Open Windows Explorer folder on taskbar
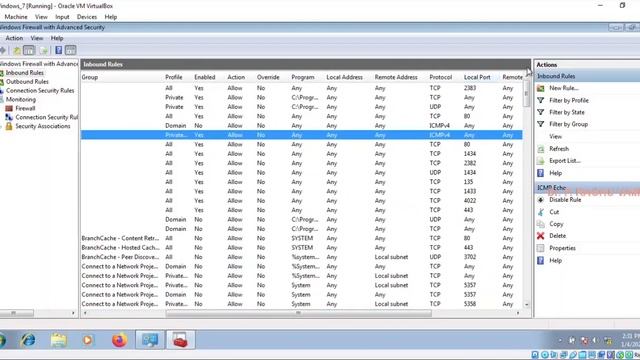The image size is (640, 360). (x=58, y=340)
